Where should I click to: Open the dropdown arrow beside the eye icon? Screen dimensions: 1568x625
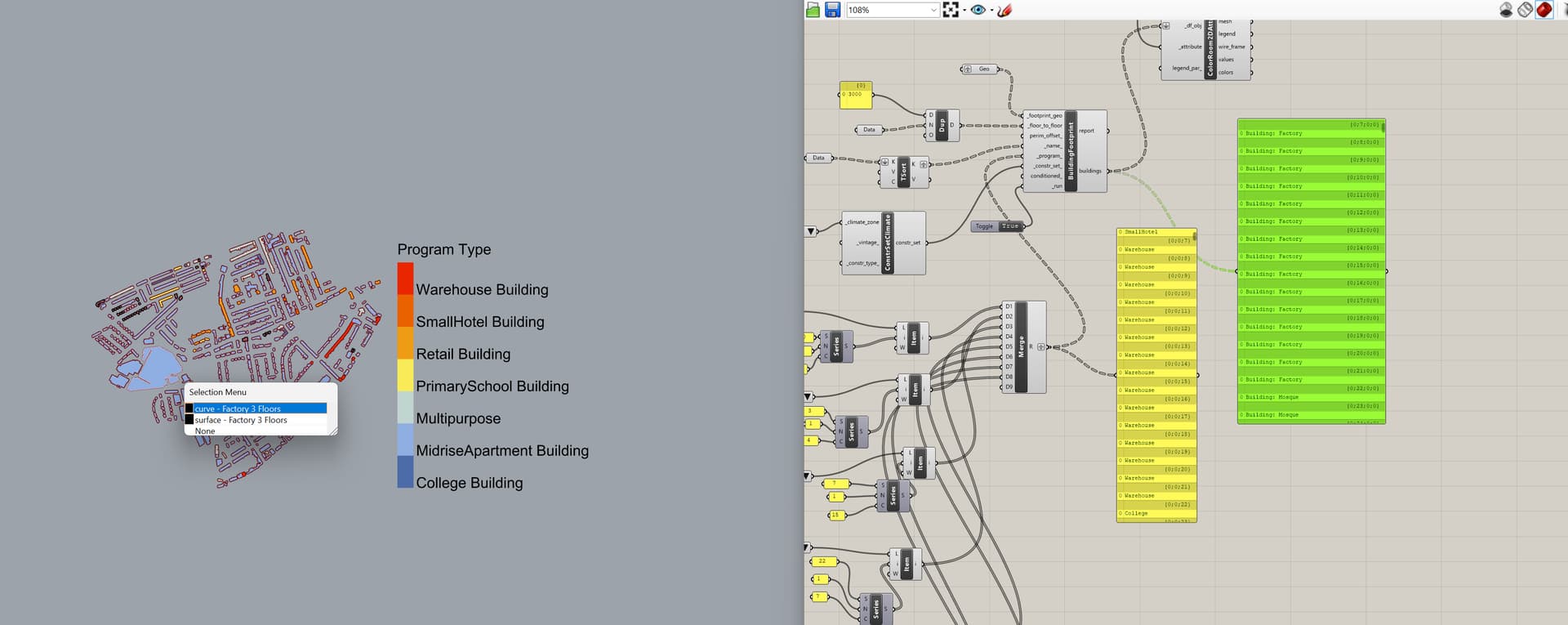click(x=991, y=11)
